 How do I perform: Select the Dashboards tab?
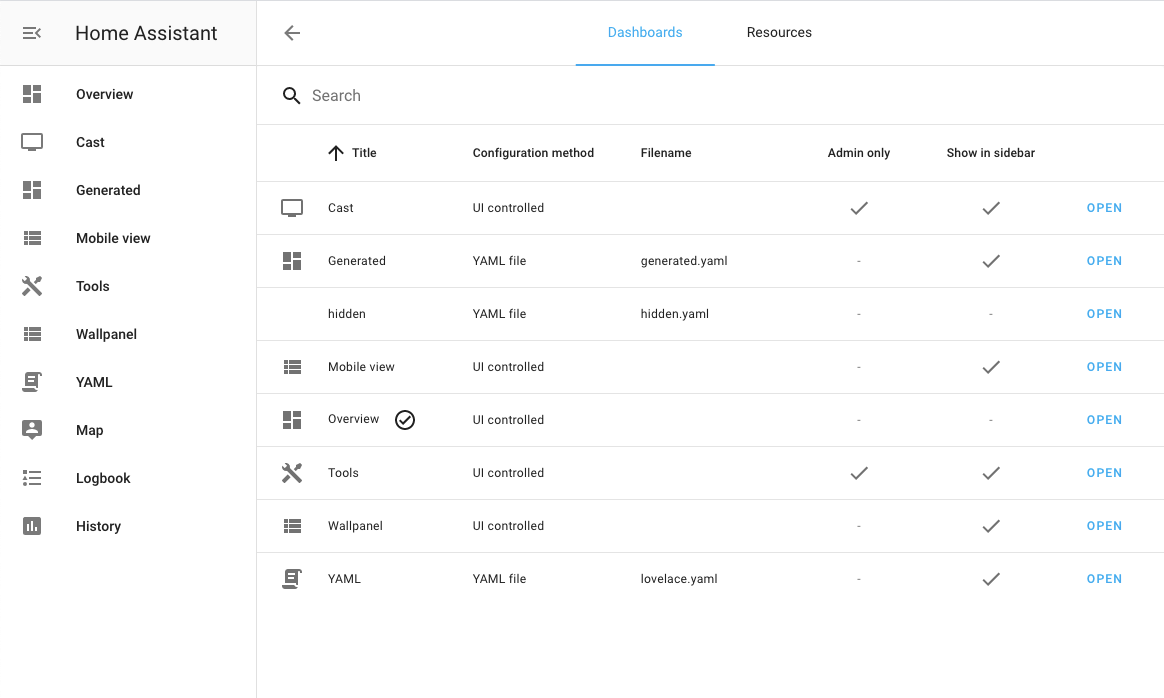[645, 32]
